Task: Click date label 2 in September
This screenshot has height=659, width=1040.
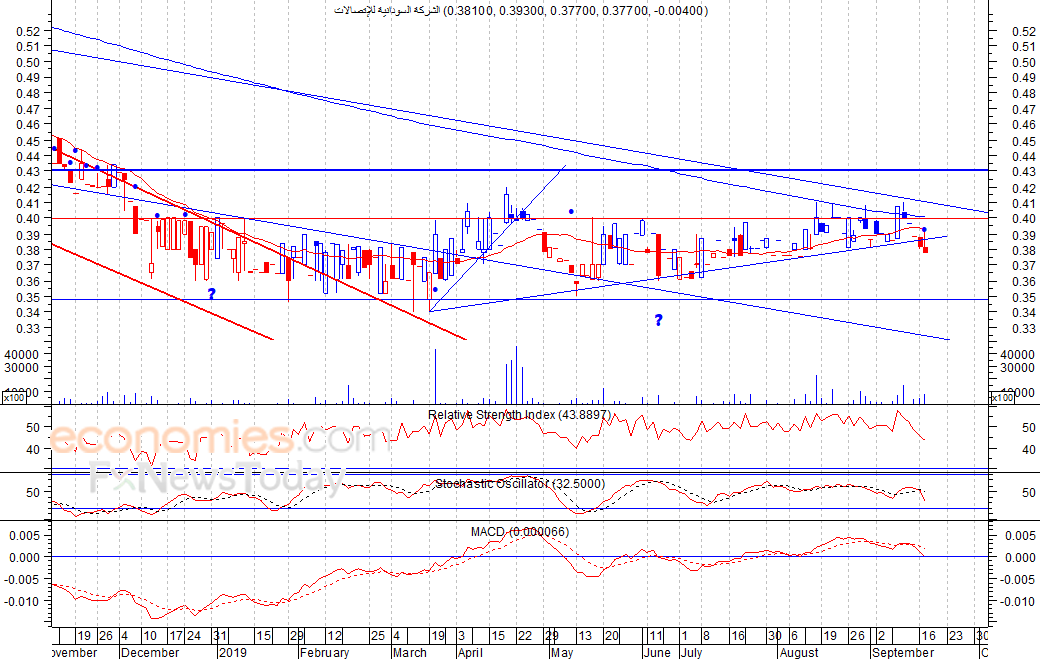Action: point(881,636)
